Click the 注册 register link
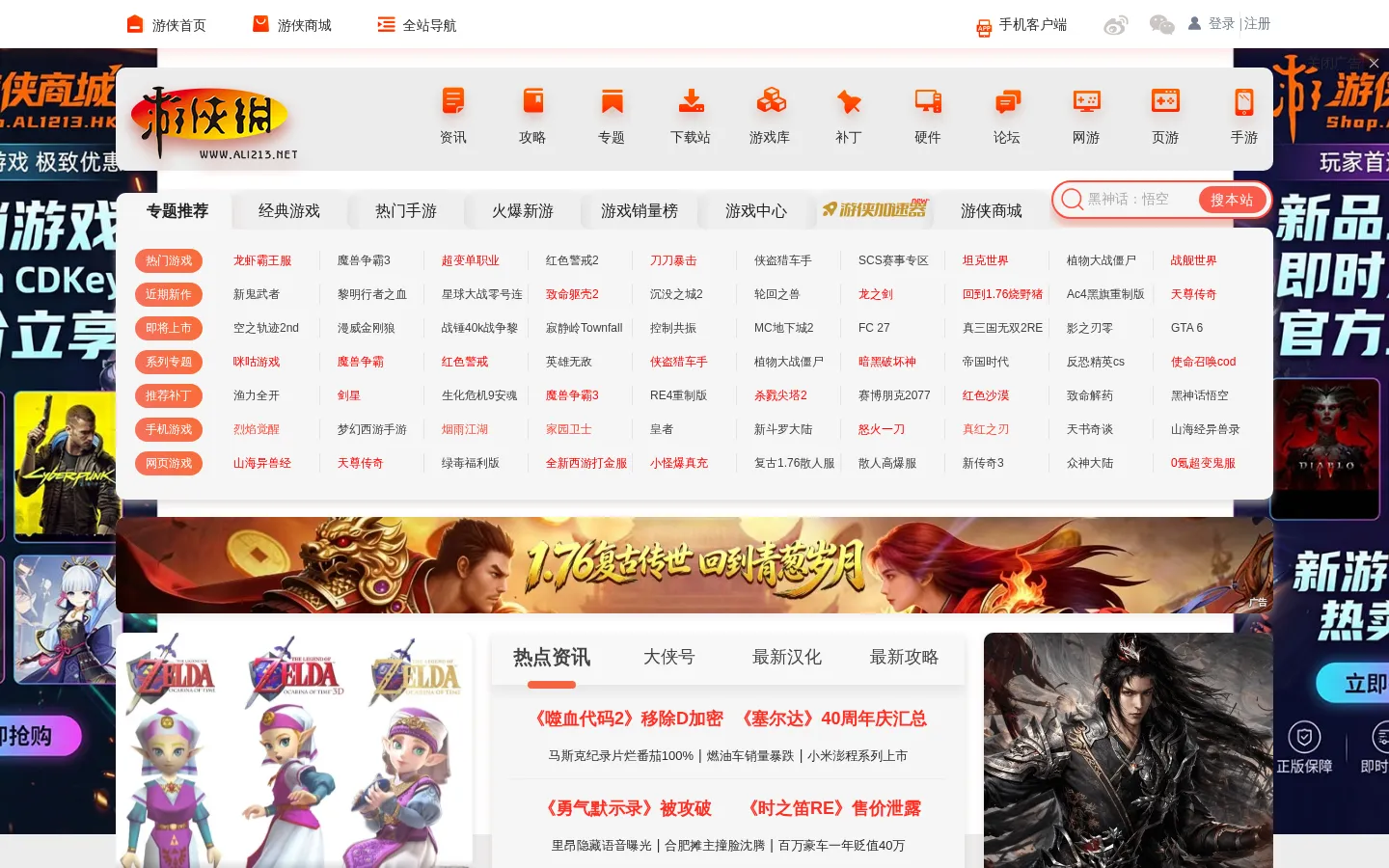The width and height of the screenshot is (1389, 868). pyautogui.click(x=1257, y=24)
